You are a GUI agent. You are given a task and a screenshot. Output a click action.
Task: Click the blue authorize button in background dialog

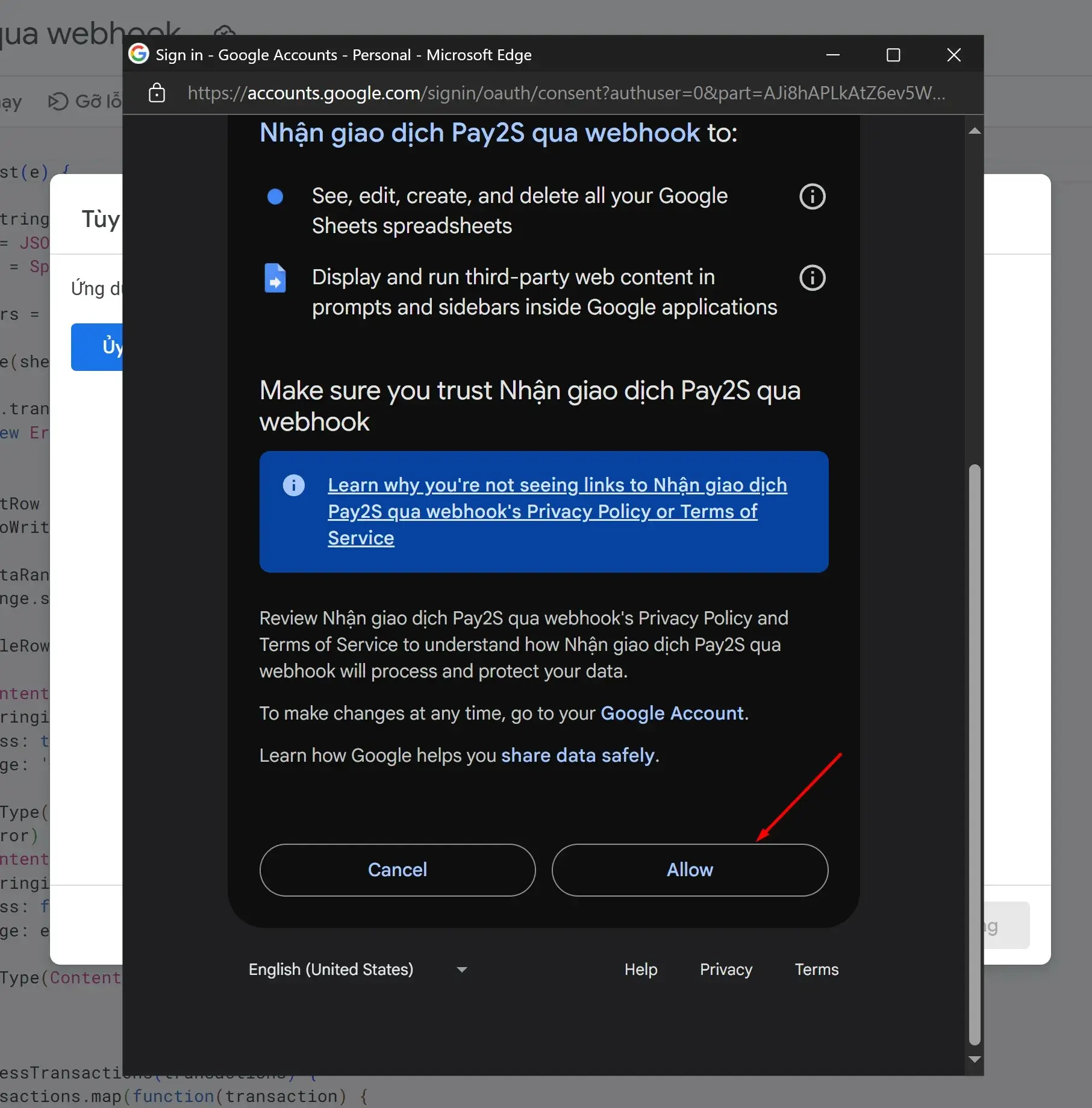[x=97, y=347]
